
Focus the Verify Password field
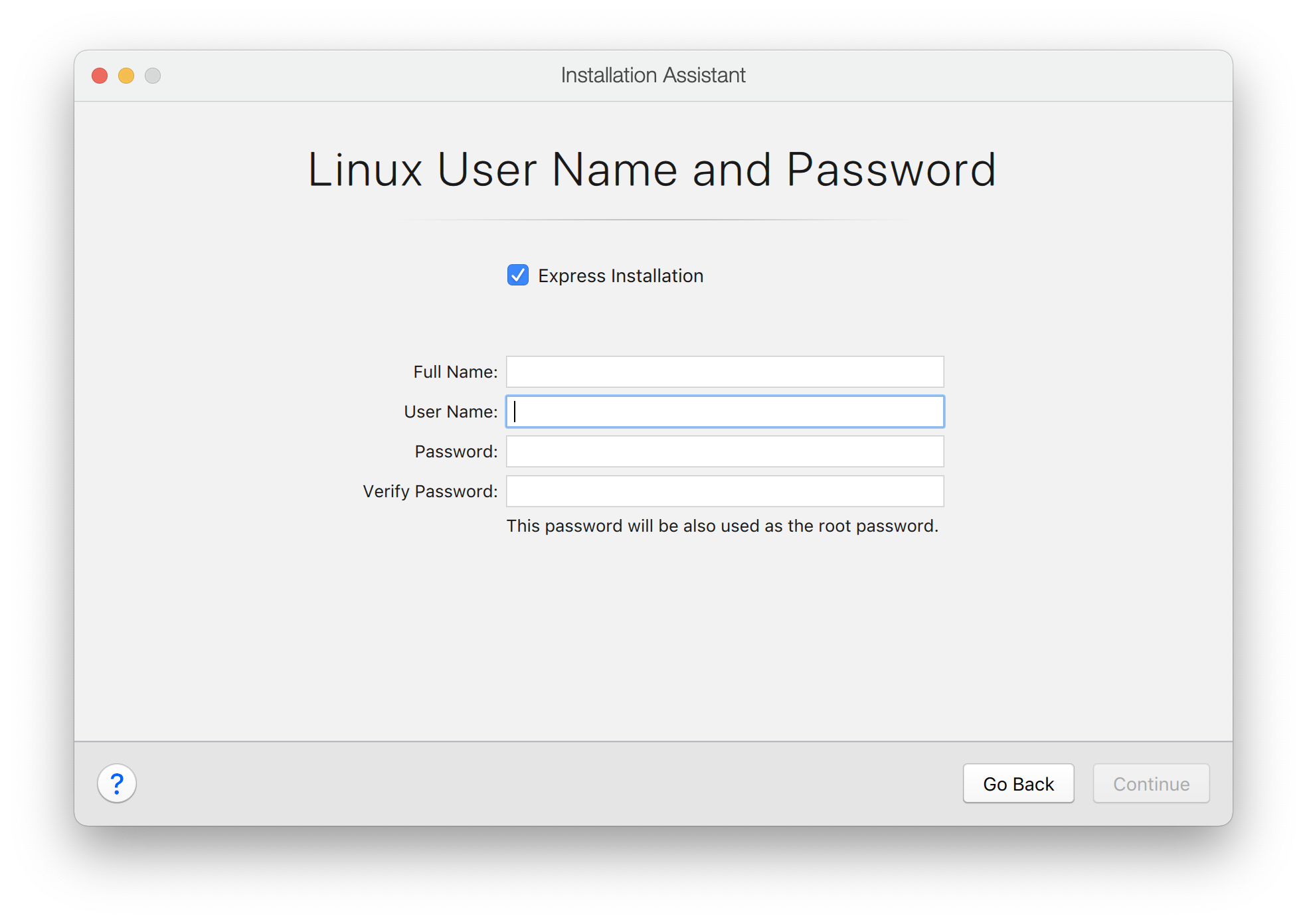[x=725, y=491]
